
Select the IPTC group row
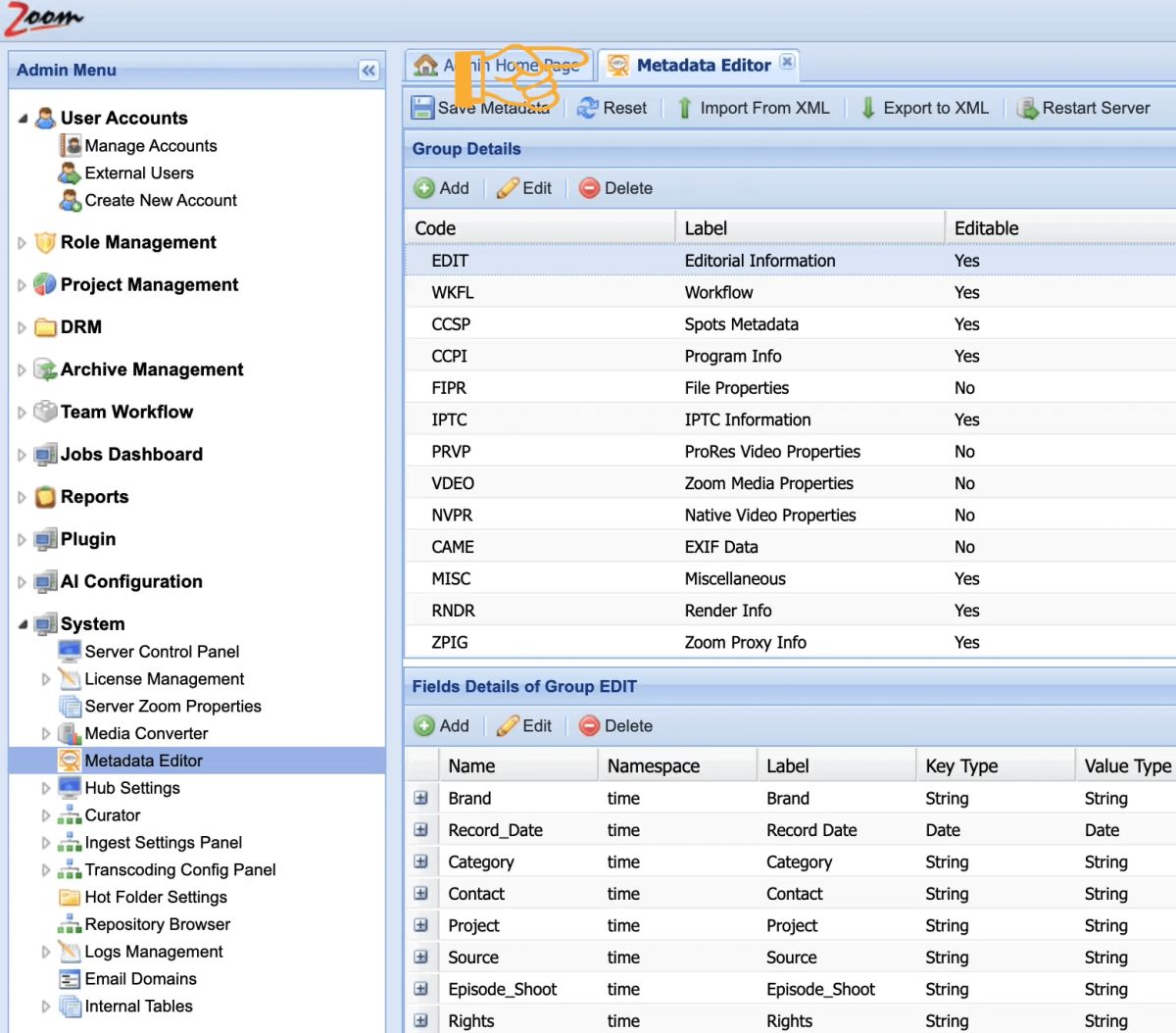[x=790, y=419]
